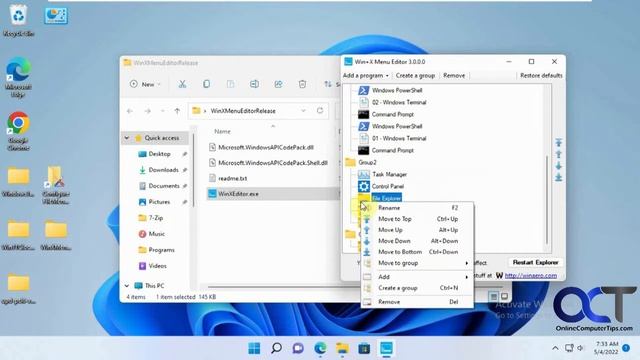The height and width of the screenshot is (360, 640).
Task: Go back in File Explorer navigation
Action: tap(130, 111)
